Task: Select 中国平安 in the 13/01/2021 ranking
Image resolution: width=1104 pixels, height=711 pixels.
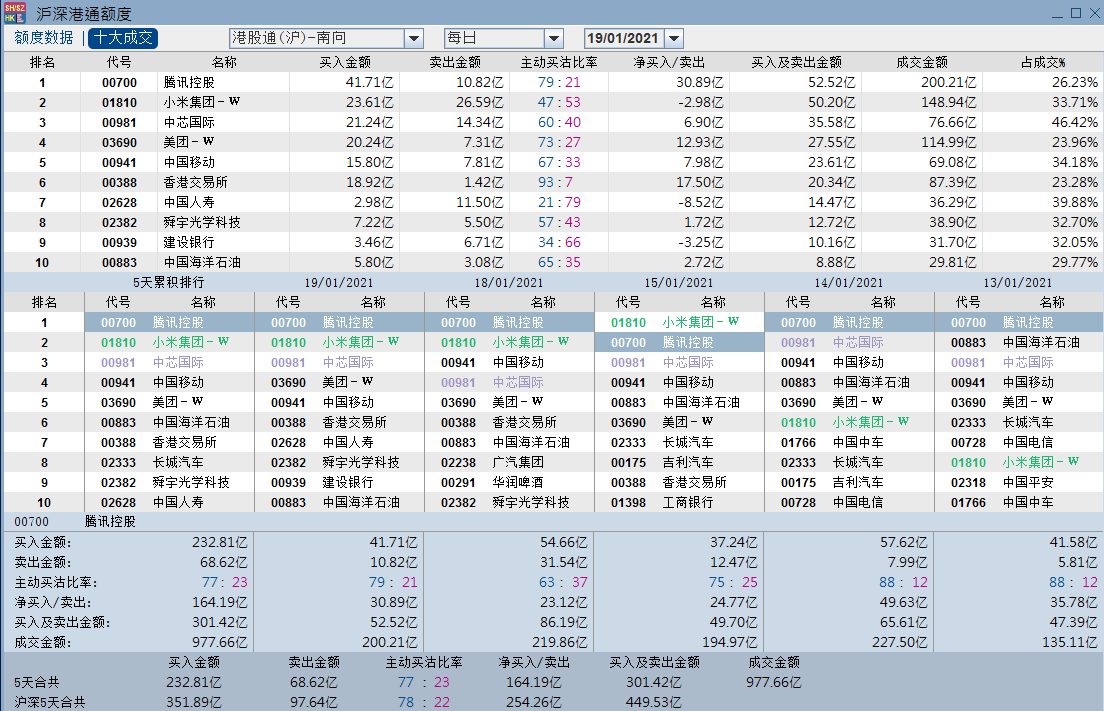Action: (x=1028, y=483)
